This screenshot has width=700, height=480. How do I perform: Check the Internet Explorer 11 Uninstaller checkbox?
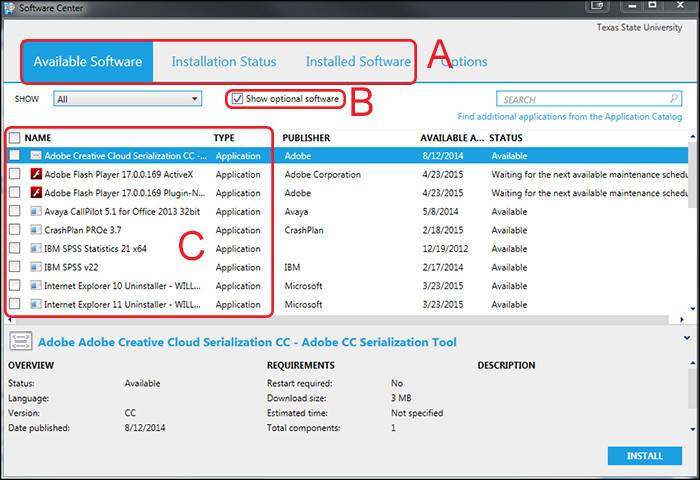14,304
